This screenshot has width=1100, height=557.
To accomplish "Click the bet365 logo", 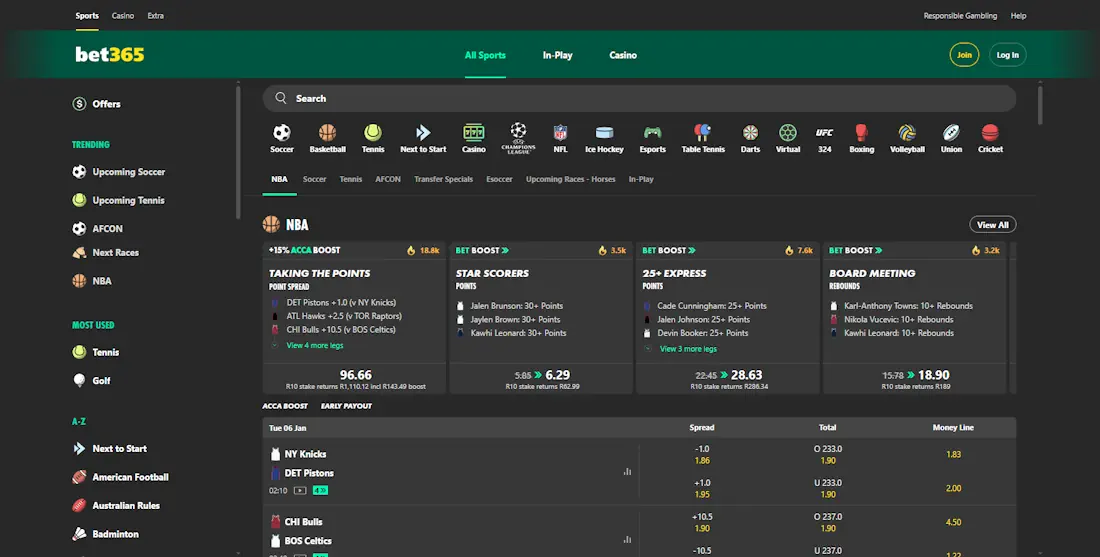I will click(109, 55).
